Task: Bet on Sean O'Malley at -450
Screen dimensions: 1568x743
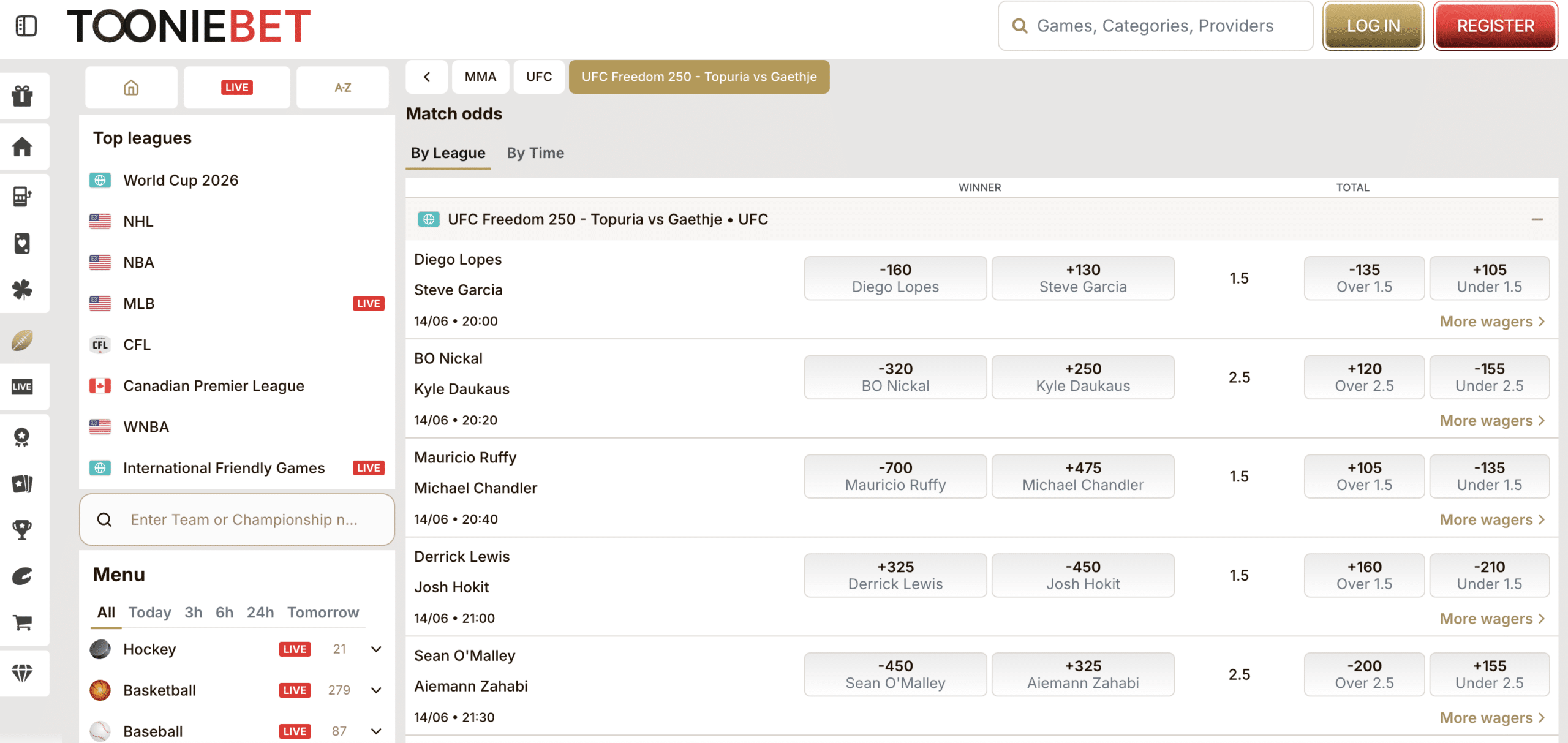Action: pyautogui.click(x=895, y=674)
